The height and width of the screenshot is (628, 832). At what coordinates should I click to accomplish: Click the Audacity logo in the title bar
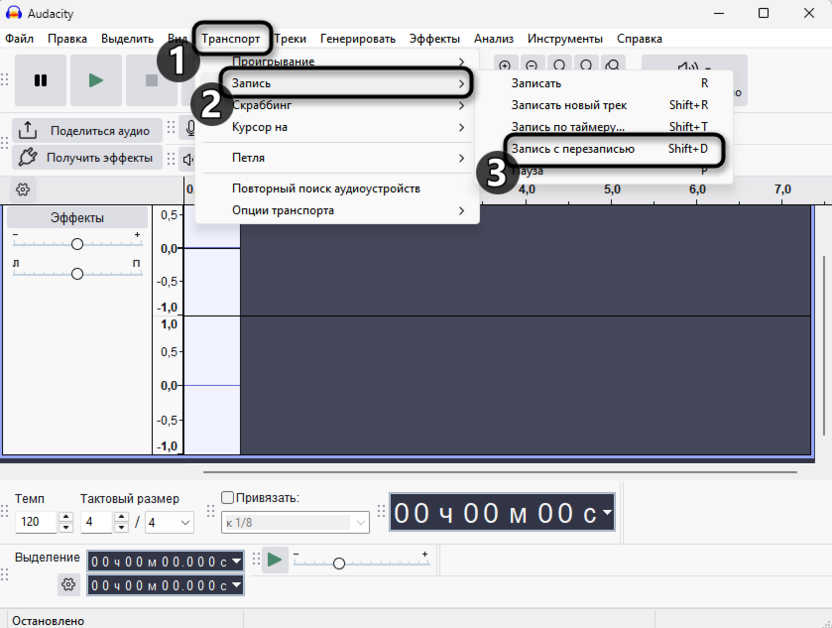13,13
